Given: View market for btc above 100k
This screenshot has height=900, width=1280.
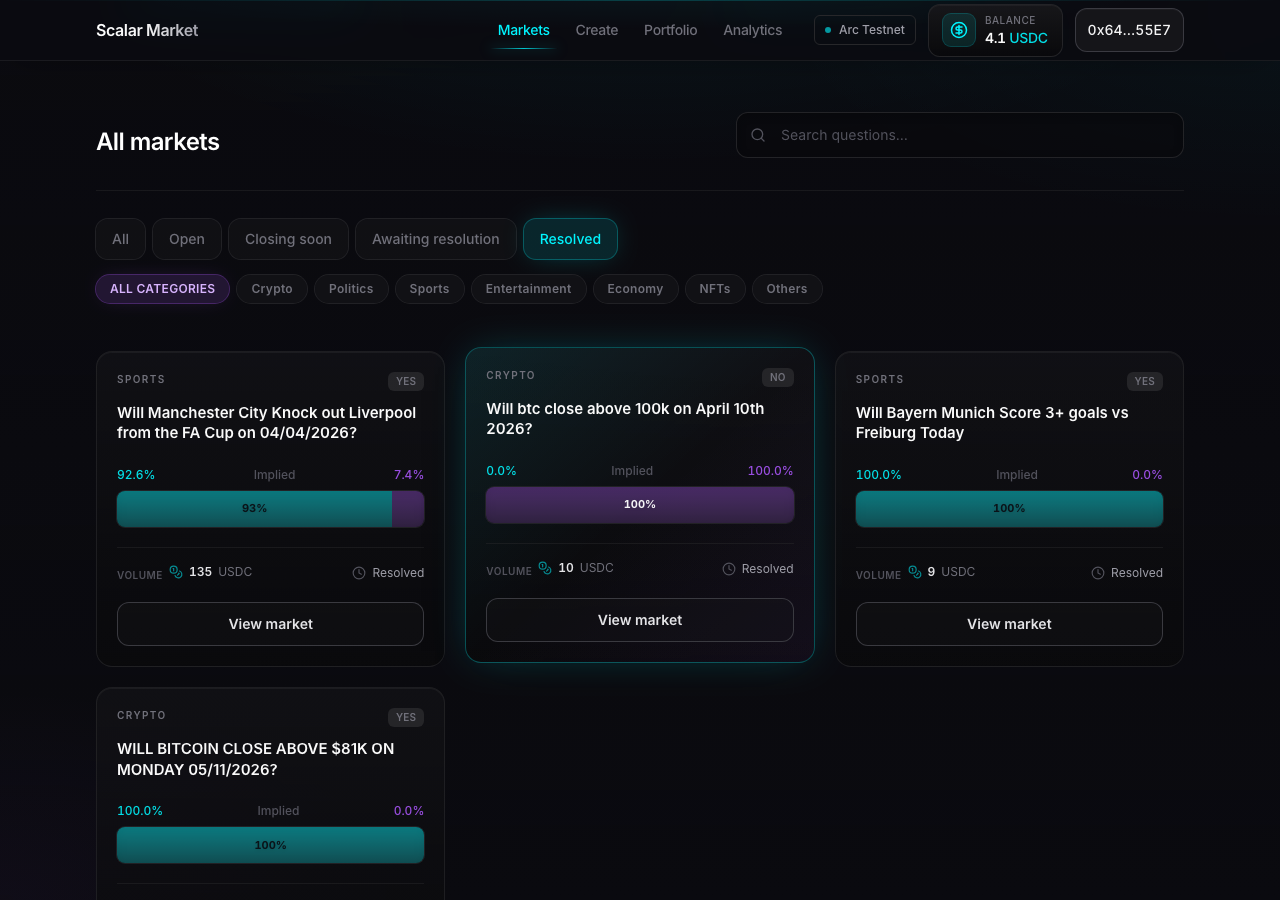Looking at the screenshot, I should tap(640, 620).
